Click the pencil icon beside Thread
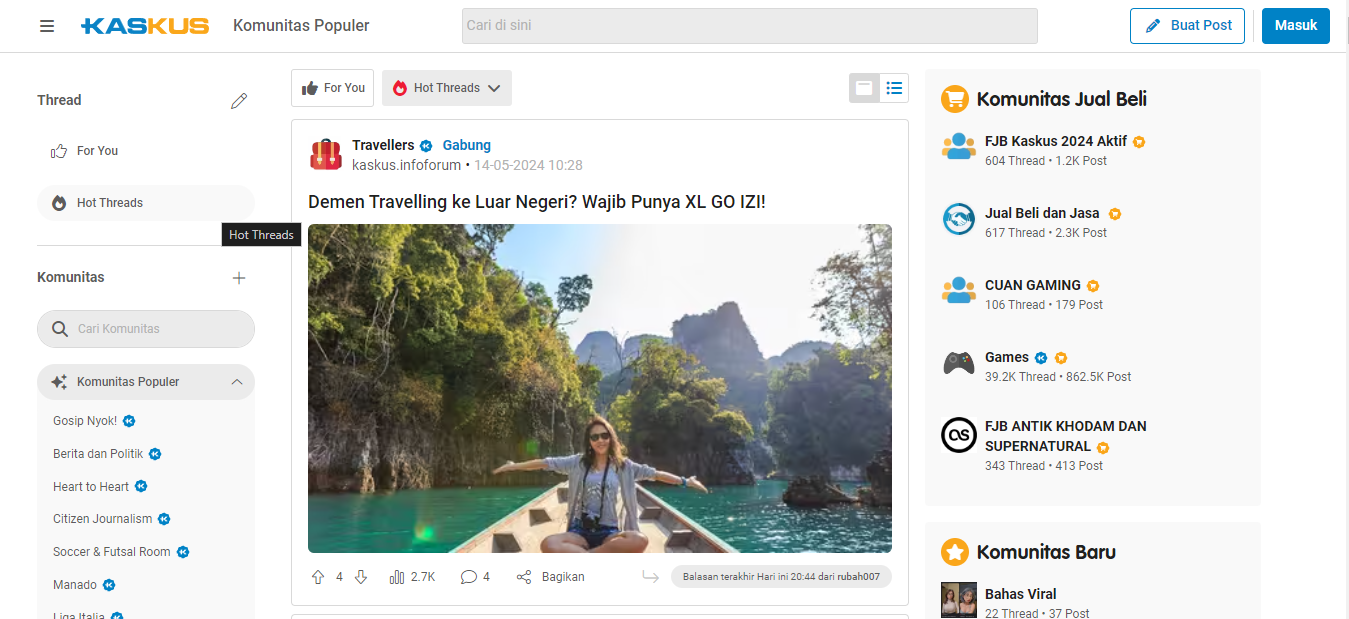This screenshot has width=1349, height=619. pos(238,100)
